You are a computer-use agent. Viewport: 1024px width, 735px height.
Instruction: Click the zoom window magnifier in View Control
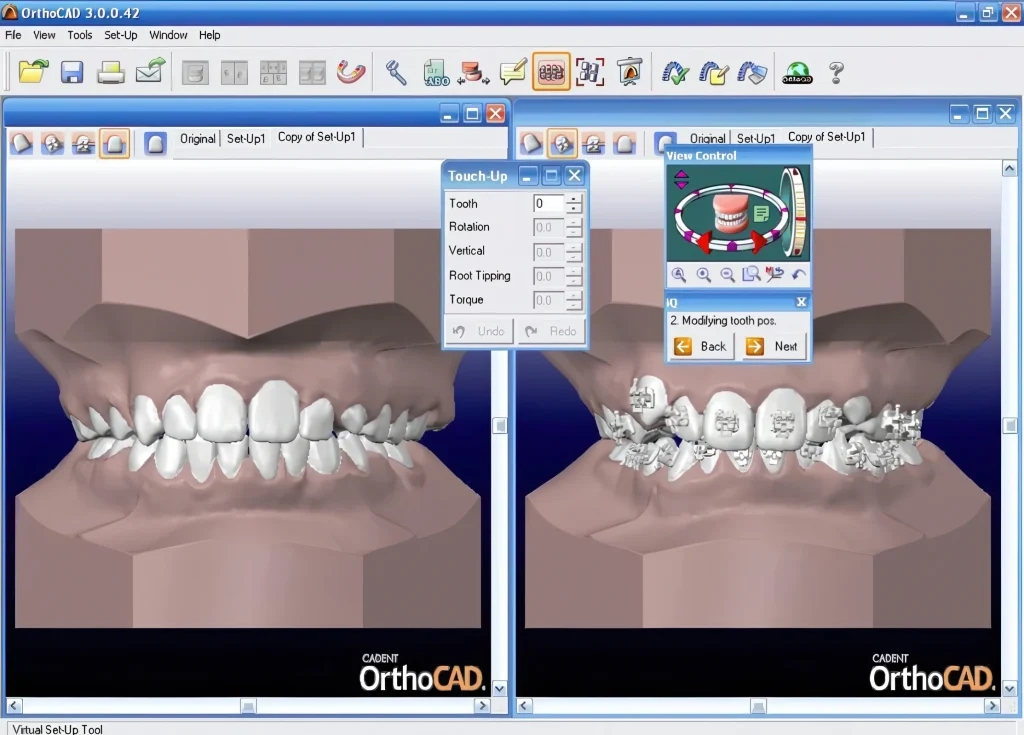pos(751,274)
